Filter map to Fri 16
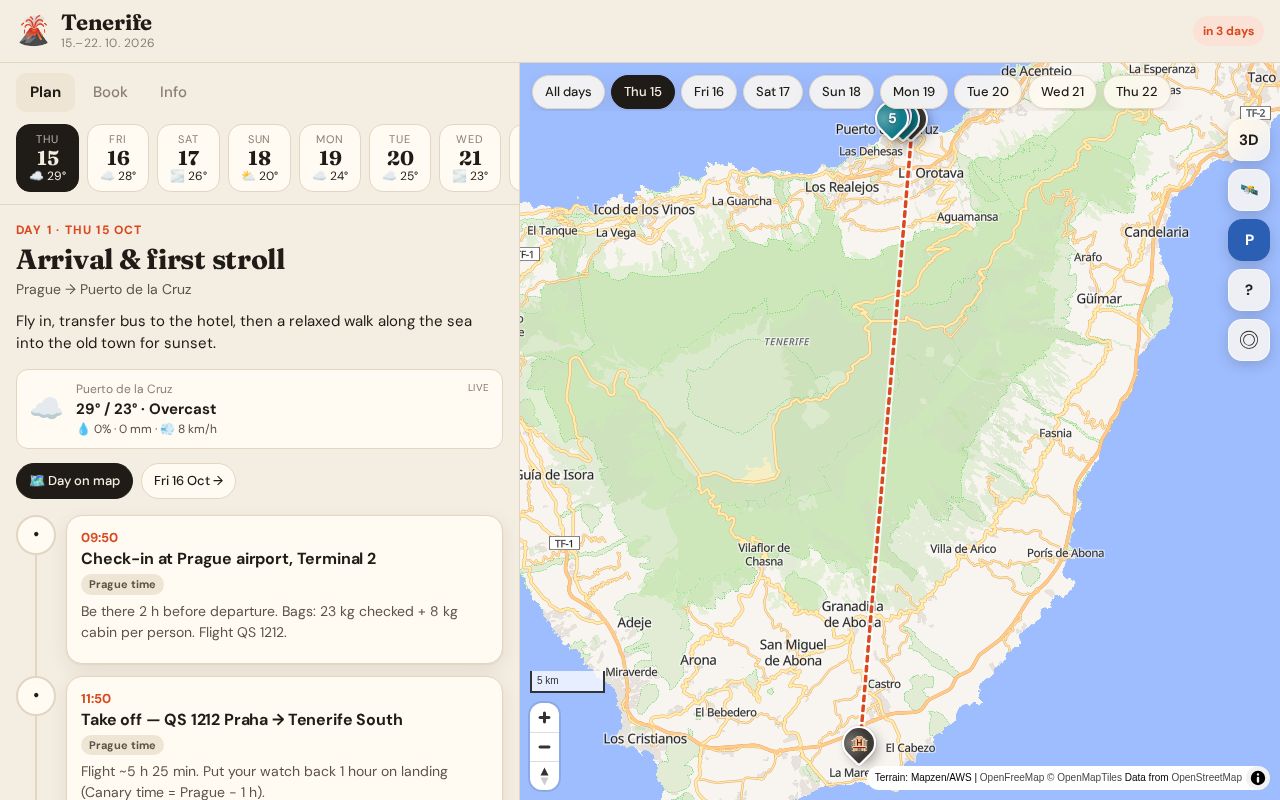1280x800 pixels. pyautogui.click(x=709, y=92)
